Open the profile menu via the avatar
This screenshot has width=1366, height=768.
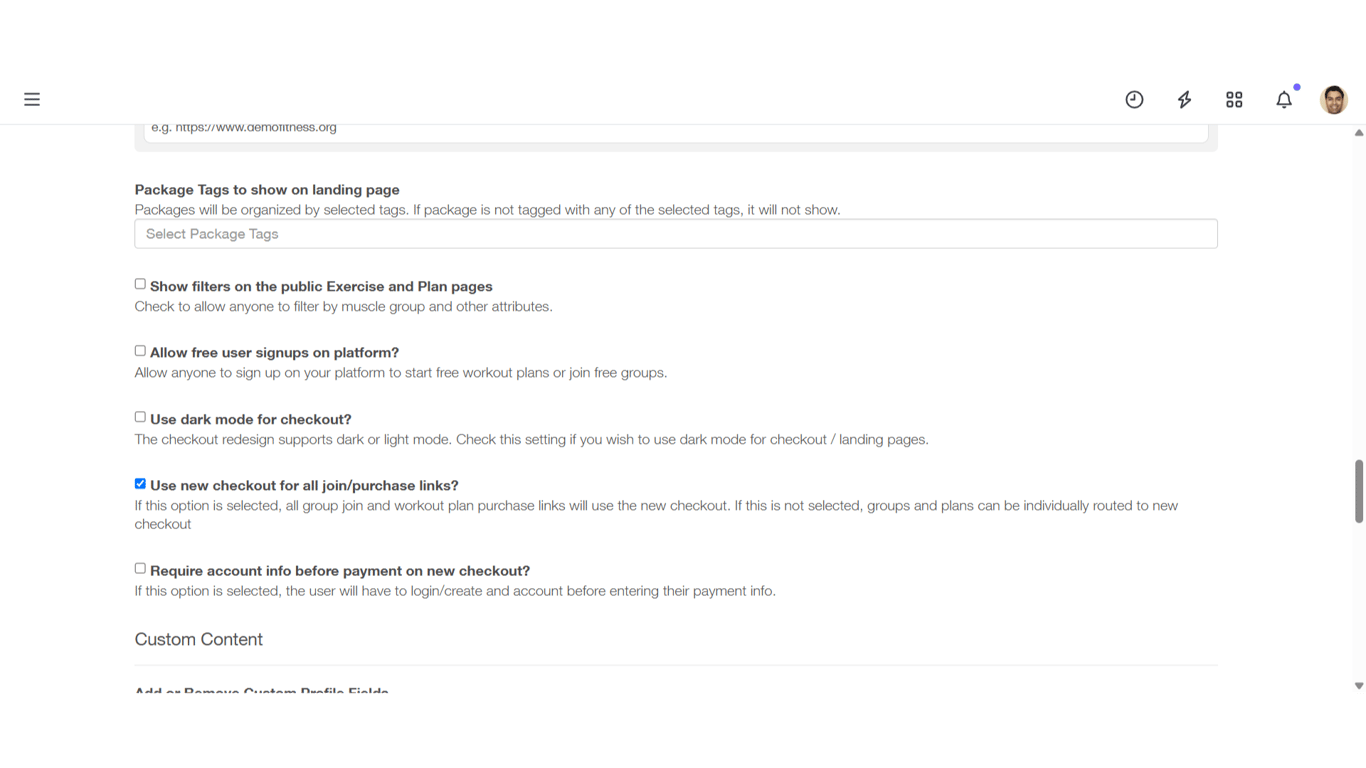[x=1334, y=99]
